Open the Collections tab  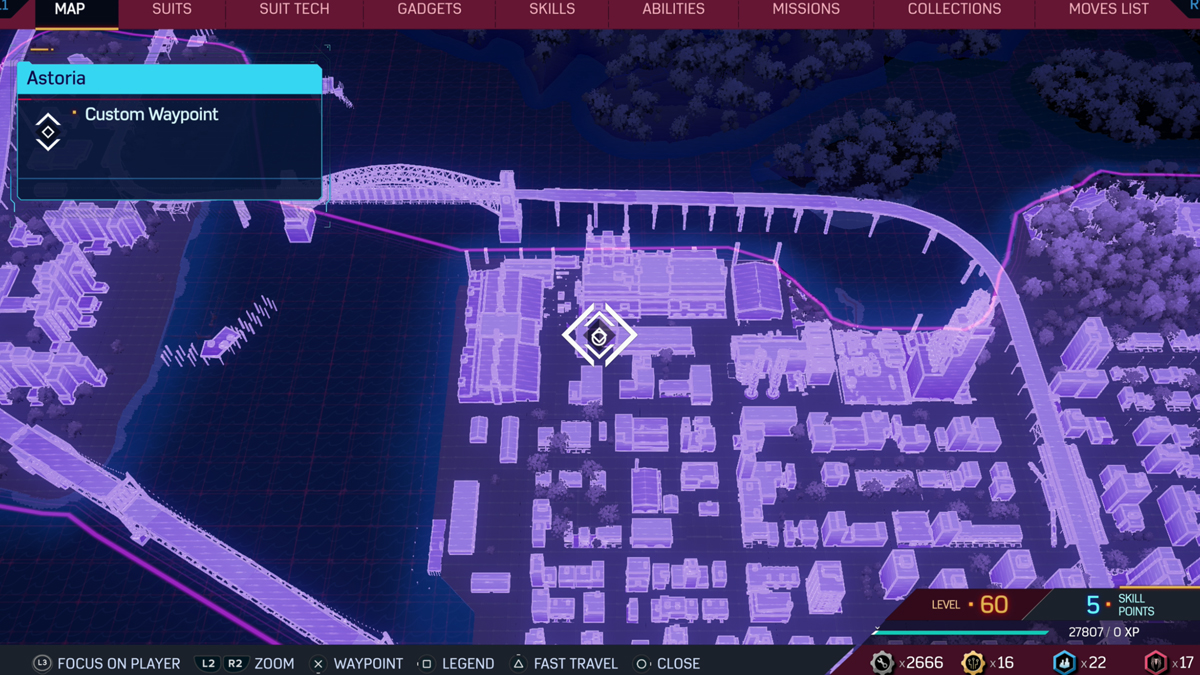[953, 9]
